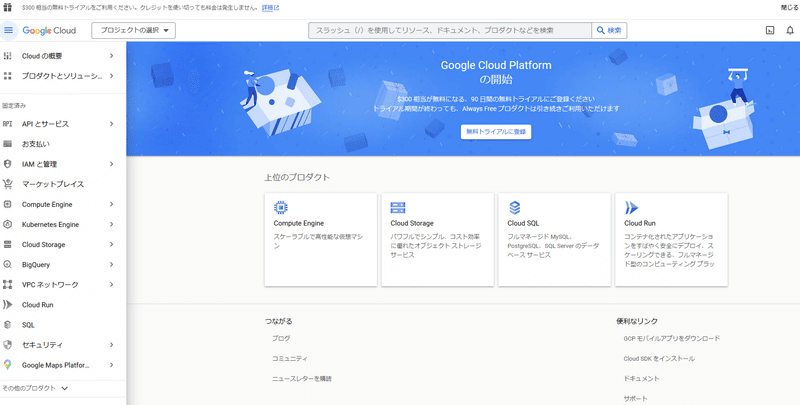Viewport: 800px width, 405px height.
Task: Open the ブログ link
Action: [281, 338]
